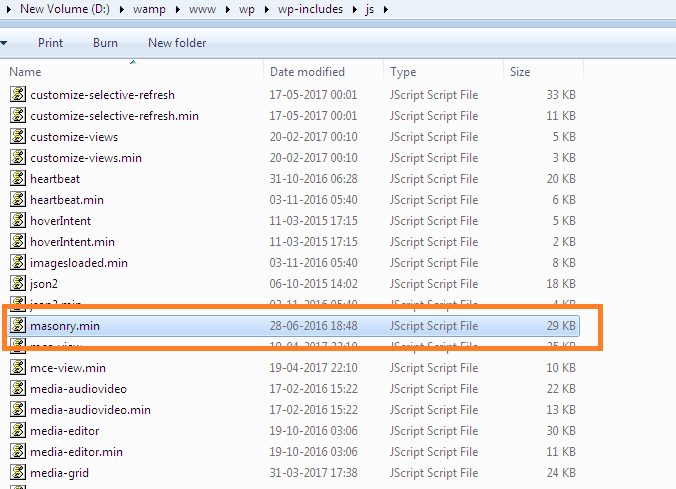Viewport: 676px width, 489px height.
Task: Create a New folder from toolbar
Action: pos(177,43)
